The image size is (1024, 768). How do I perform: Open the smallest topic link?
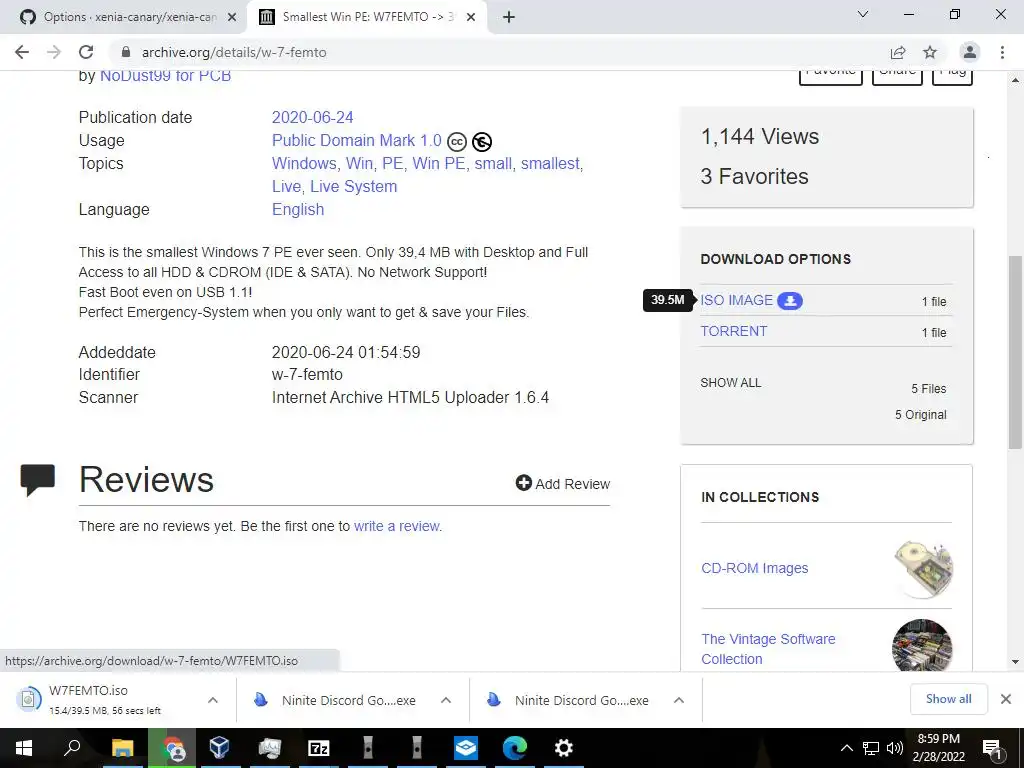pyautogui.click(x=550, y=163)
